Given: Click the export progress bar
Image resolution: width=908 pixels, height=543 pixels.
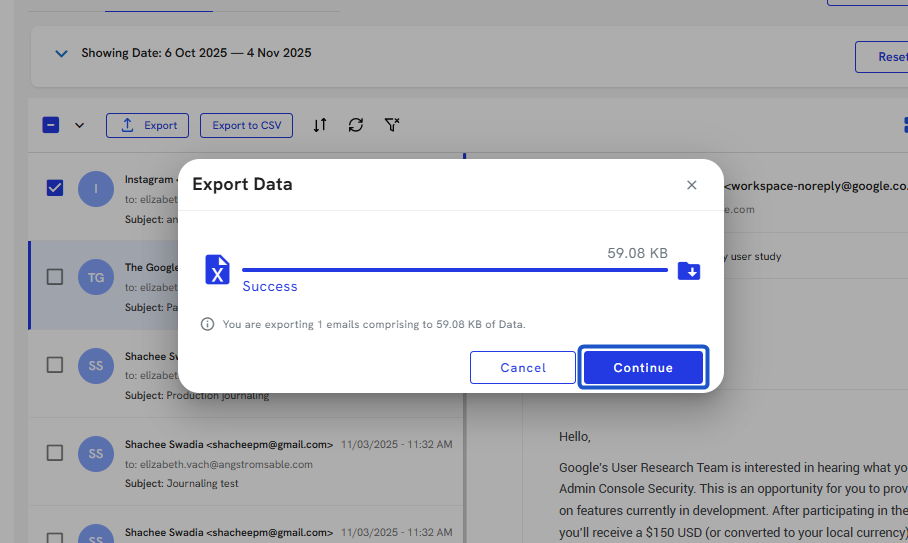Looking at the screenshot, I should [x=454, y=270].
